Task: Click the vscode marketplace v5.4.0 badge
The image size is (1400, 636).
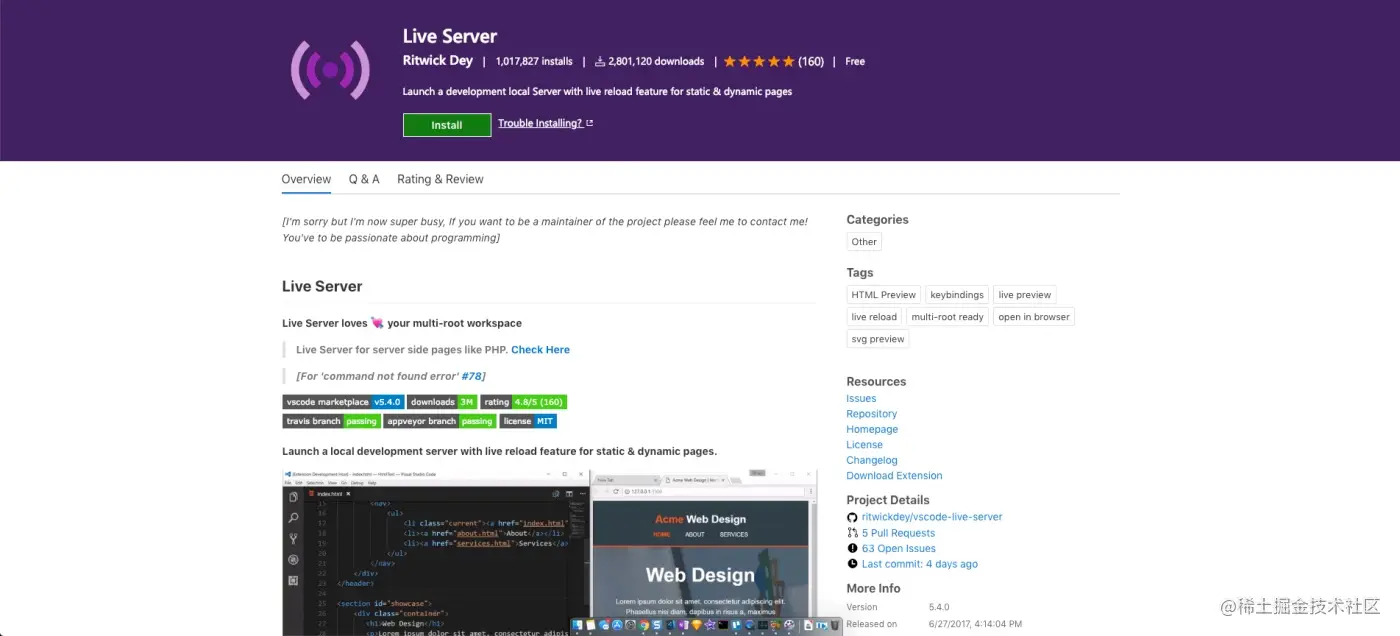Action: click(343, 402)
